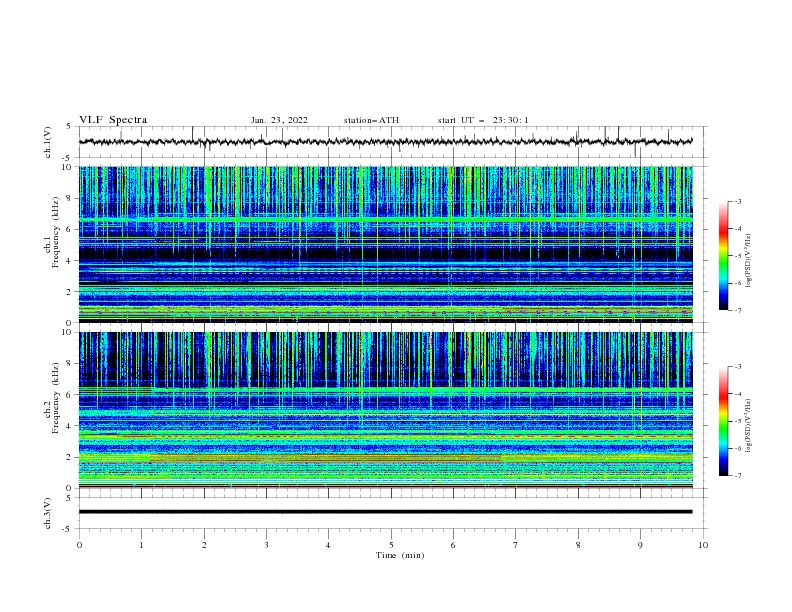Click the "VLF Spectra" title text
The height and width of the screenshot is (612, 792).
(x=113, y=120)
